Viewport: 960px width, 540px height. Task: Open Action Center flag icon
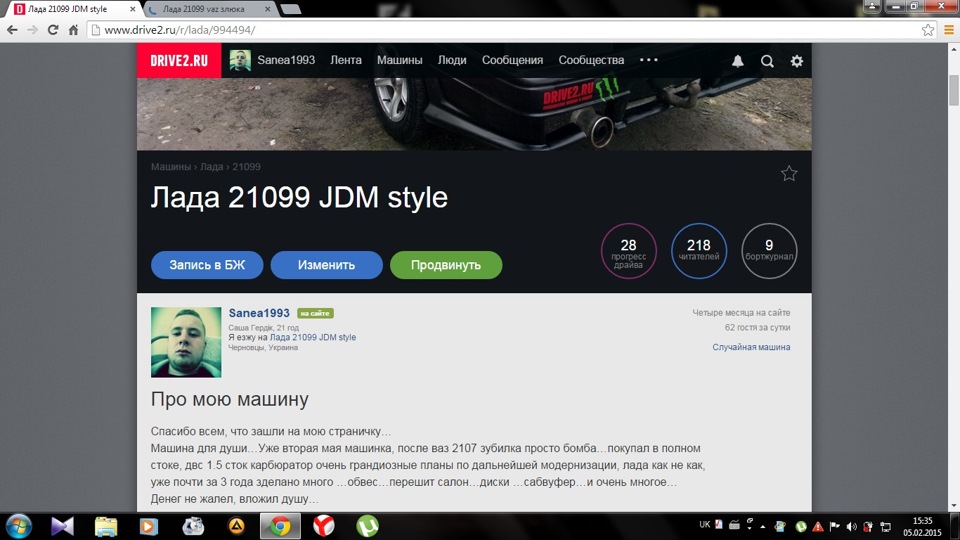tap(834, 526)
